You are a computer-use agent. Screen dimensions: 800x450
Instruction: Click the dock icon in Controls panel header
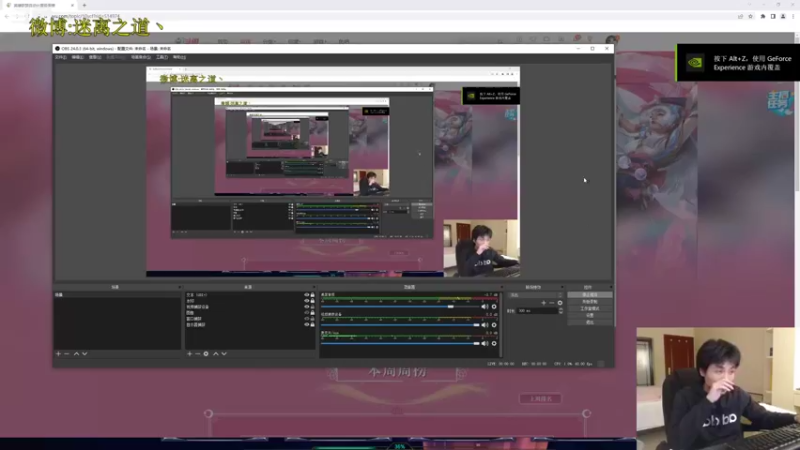pyautogui.click(x=610, y=287)
